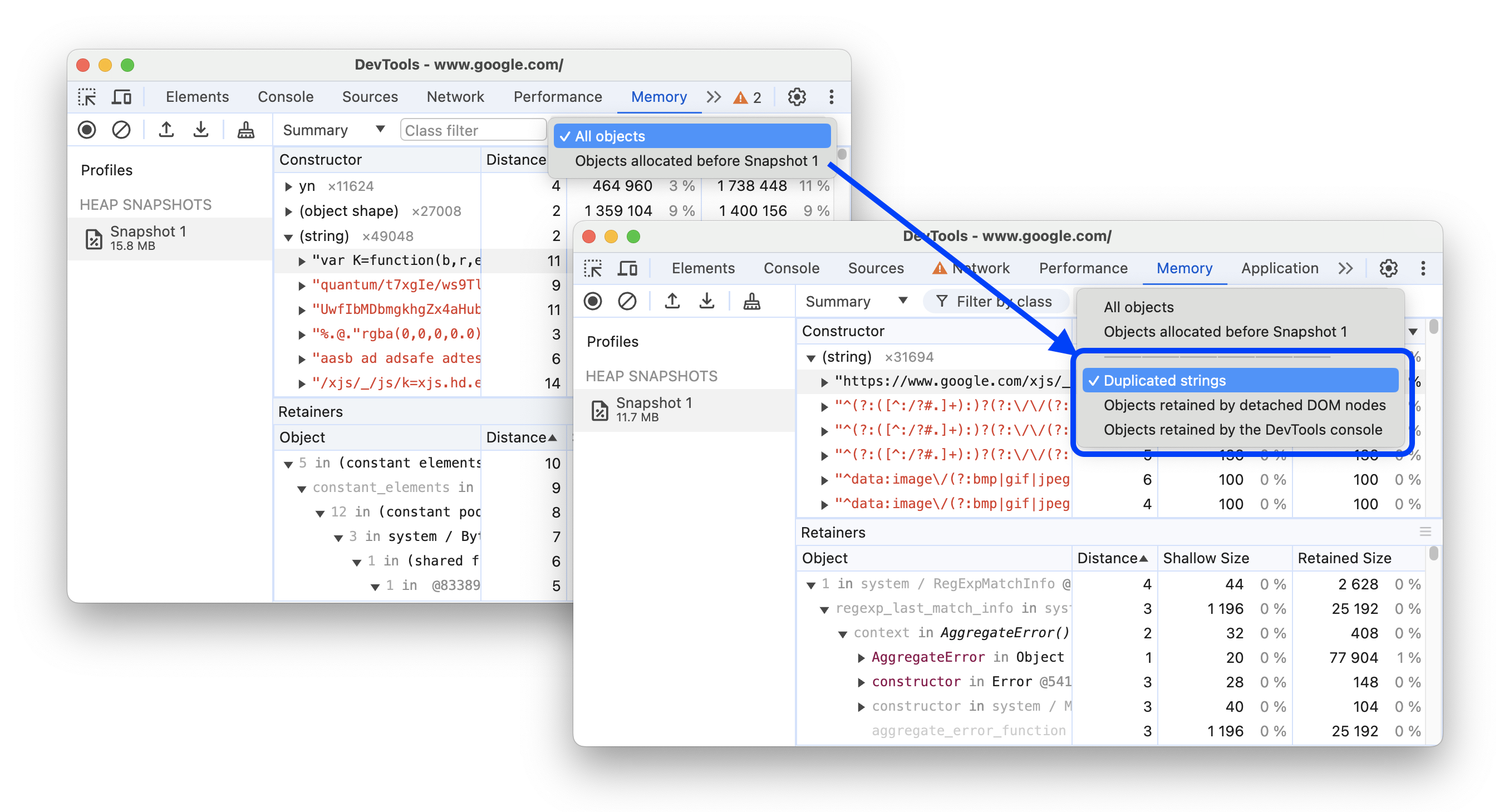
Task: Click Filter by class input field
Action: point(990,303)
